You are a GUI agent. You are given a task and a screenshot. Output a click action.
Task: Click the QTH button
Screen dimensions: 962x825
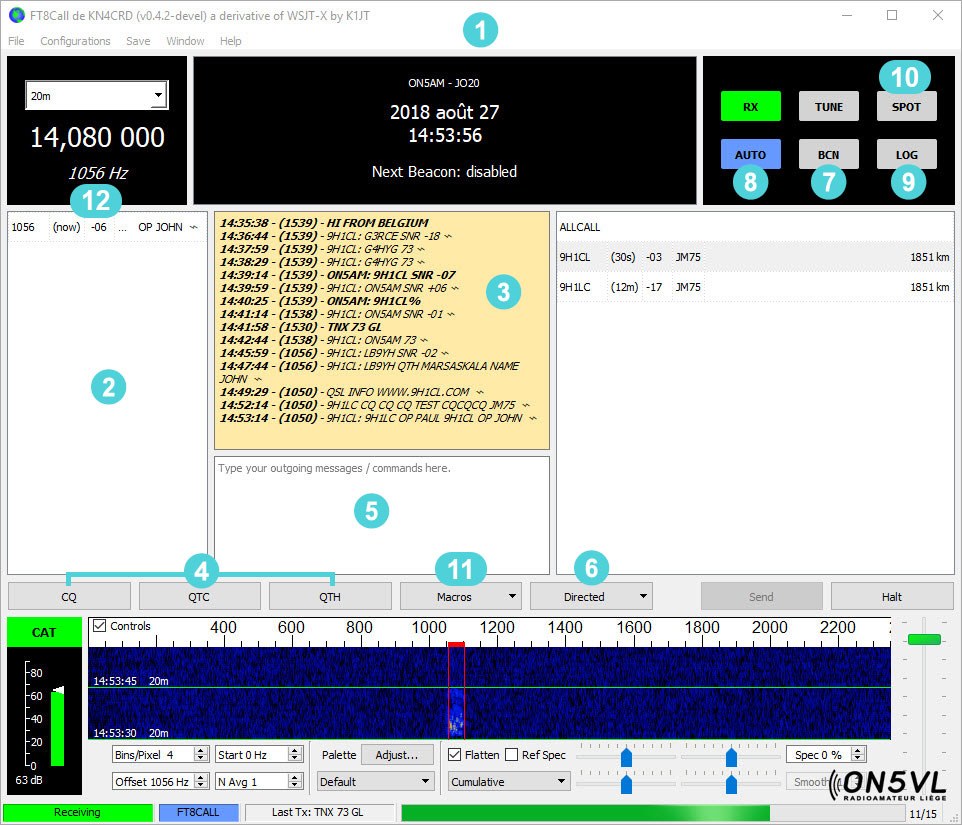click(x=330, y=596)
